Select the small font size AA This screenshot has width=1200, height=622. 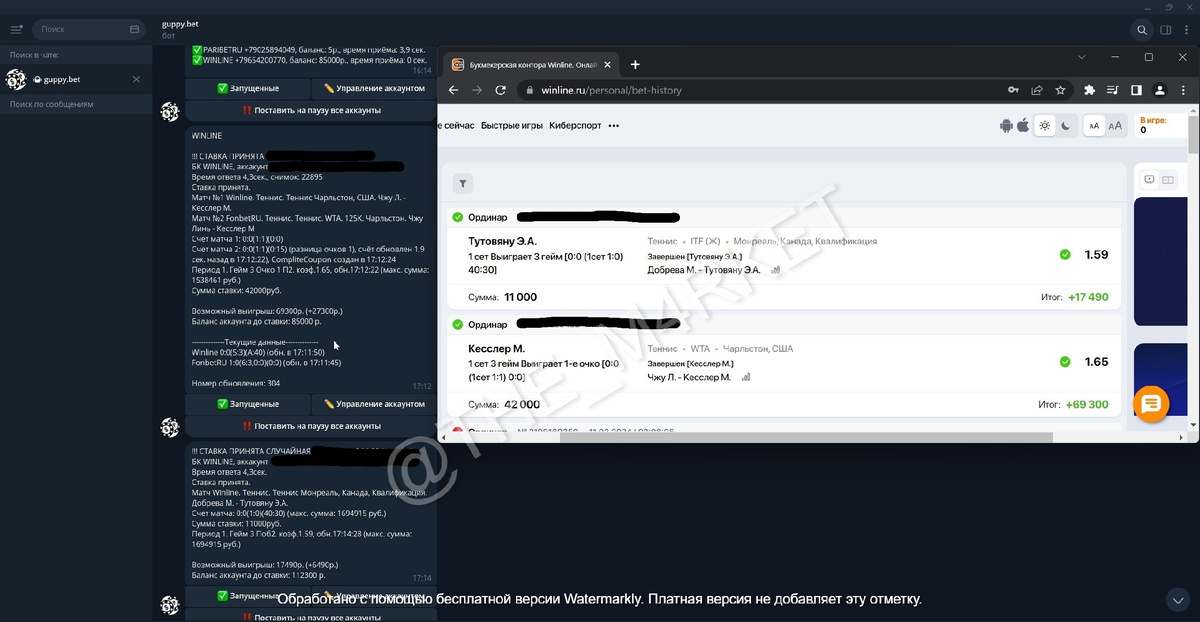click(x=1094, y=126)
